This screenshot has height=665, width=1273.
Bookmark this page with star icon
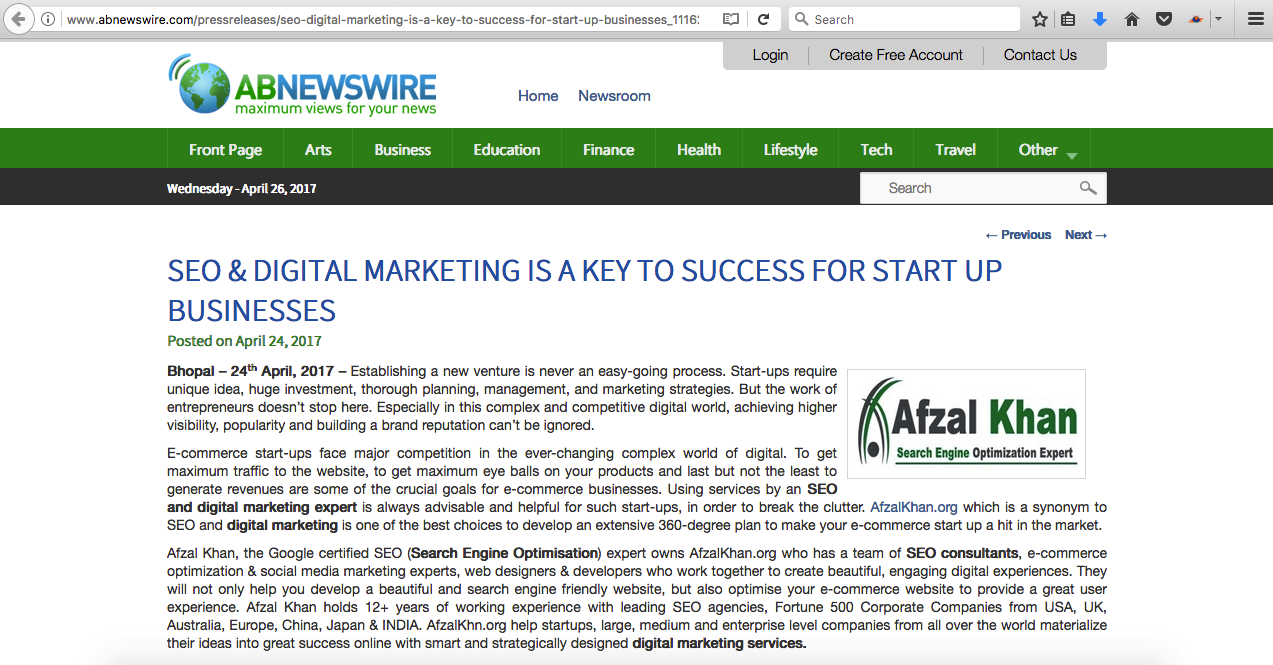1040,19
